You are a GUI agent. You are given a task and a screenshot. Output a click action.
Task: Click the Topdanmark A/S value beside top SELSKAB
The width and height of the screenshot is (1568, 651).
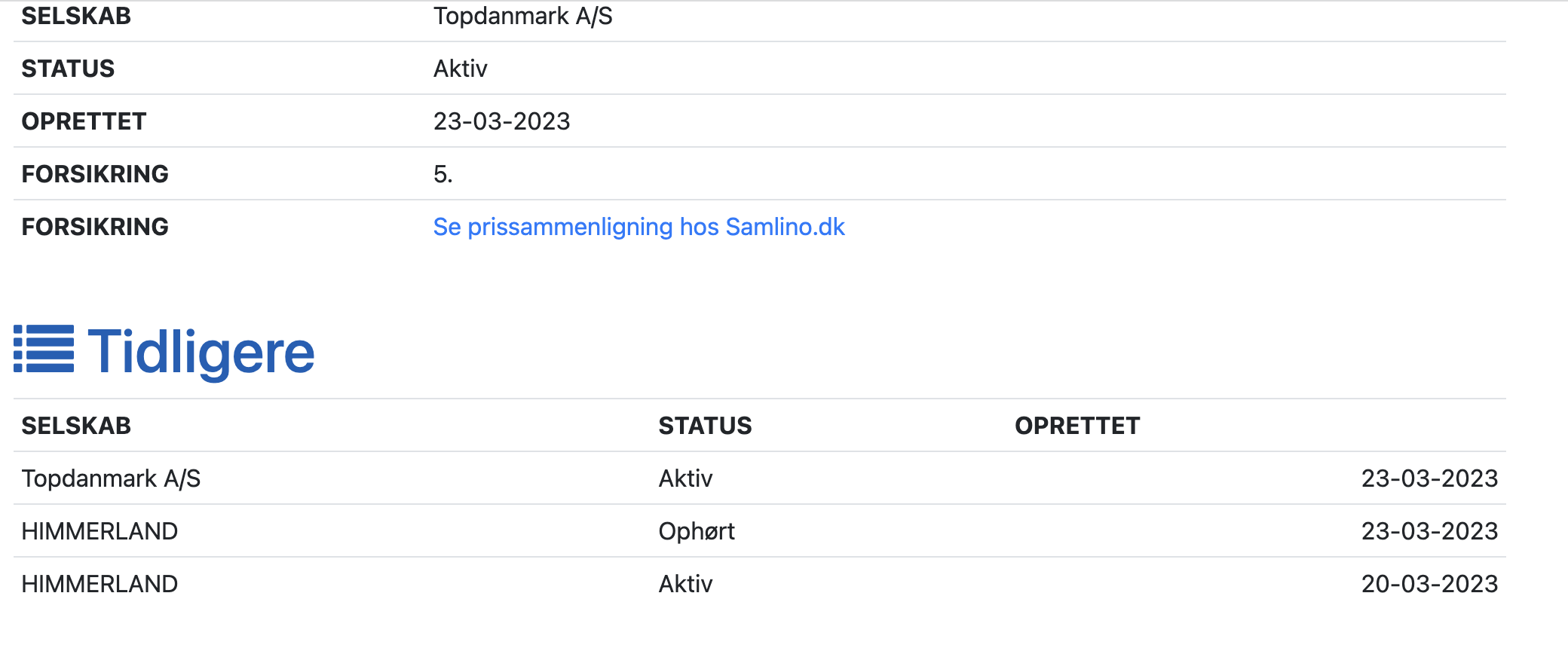[522, 16]
